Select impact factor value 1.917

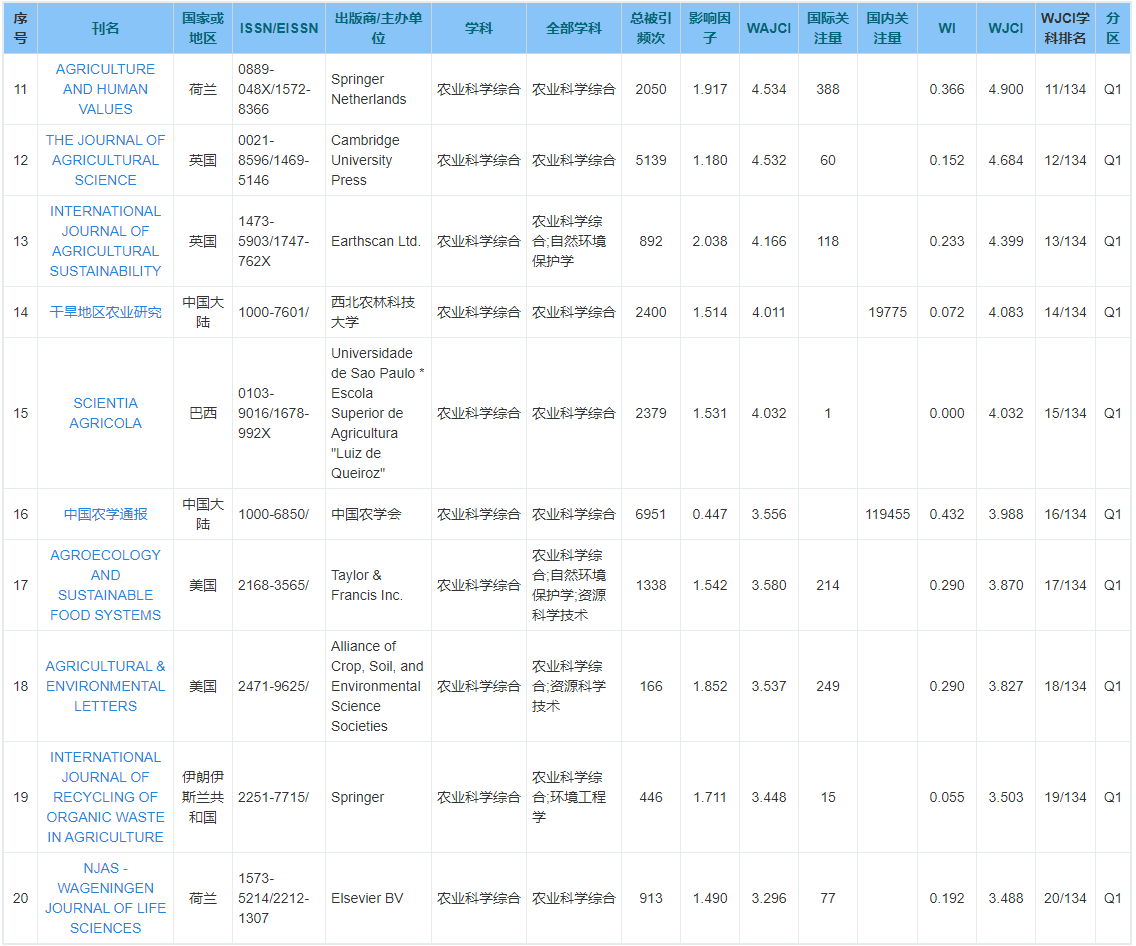pyautogui.click(x=710, y=89)
